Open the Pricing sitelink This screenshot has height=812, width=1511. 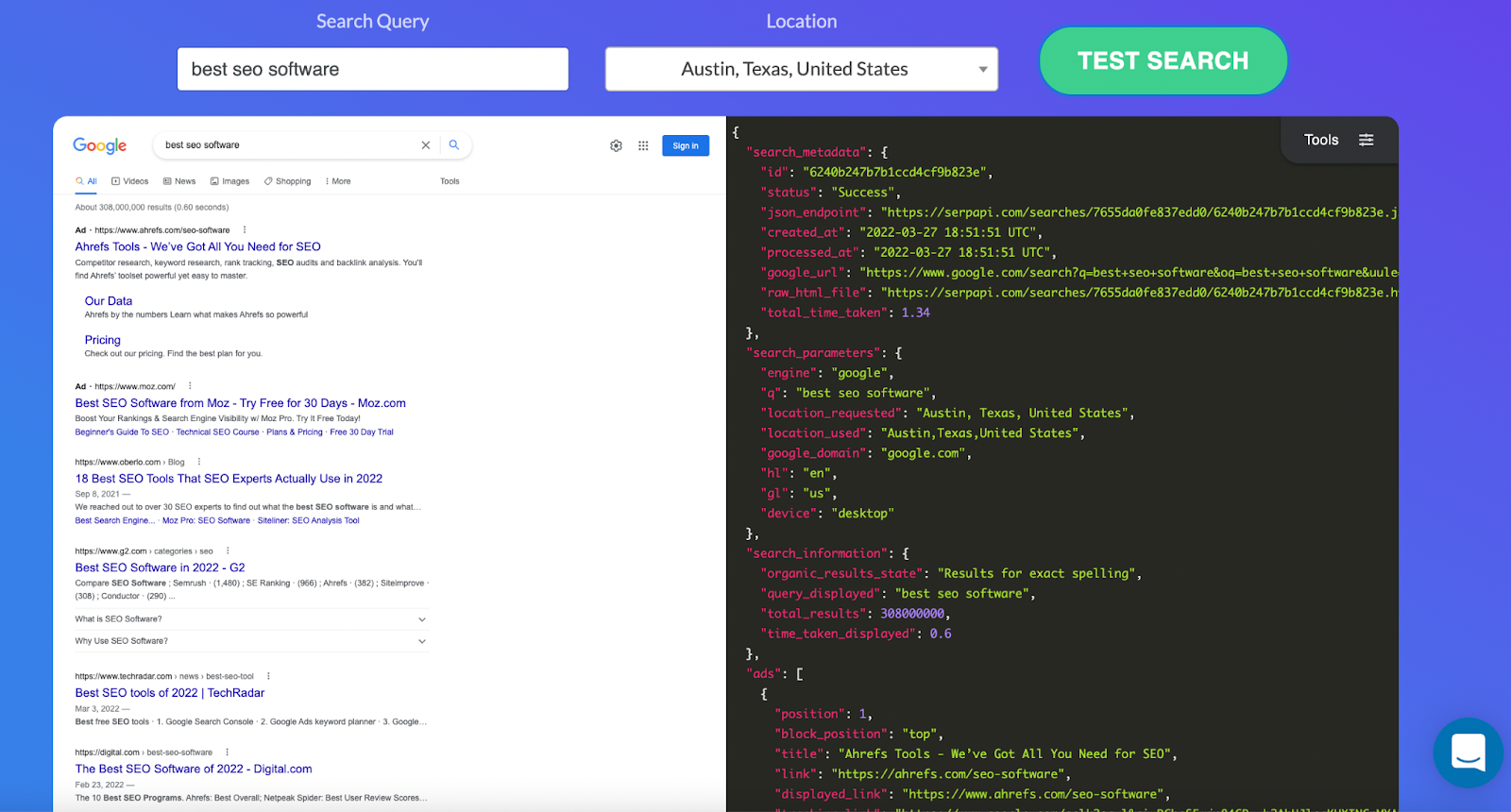(103, 340)
